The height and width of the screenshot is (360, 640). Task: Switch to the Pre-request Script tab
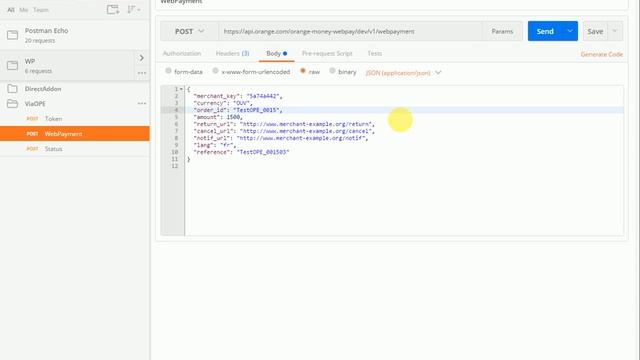click(x=327, y=53)
